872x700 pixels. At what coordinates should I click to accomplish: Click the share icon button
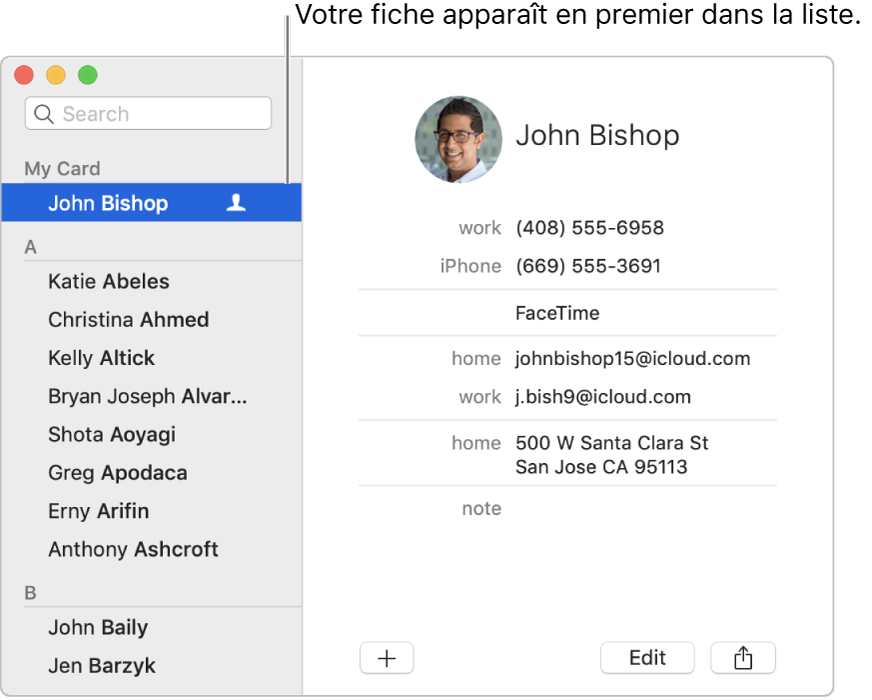[742, 658]
